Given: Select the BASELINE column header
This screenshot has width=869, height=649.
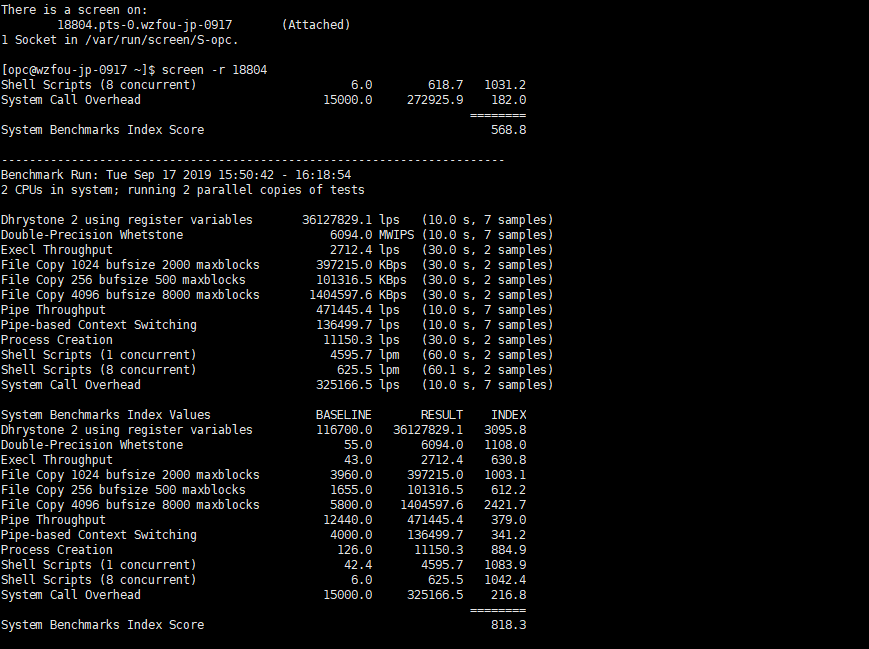Looking at the screenshot, I should coord(344,415).
